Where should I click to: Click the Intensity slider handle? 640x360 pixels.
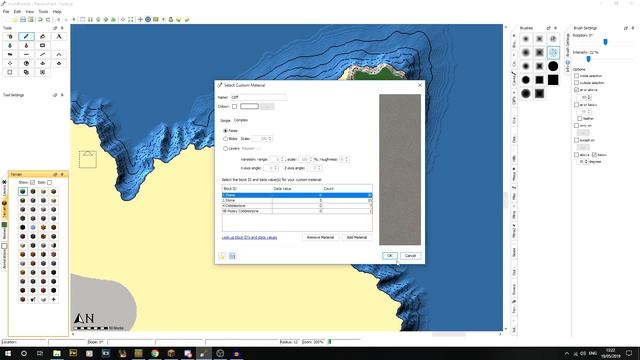pos(588,59)
